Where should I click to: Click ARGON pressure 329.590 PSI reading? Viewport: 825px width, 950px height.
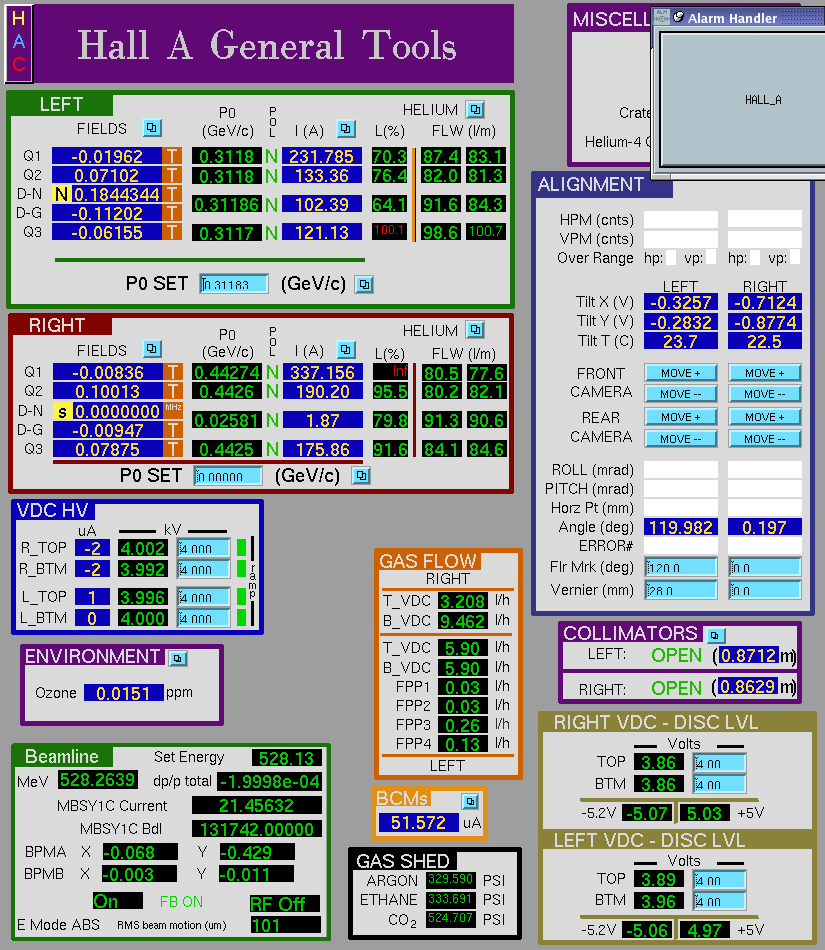[450, 879]
